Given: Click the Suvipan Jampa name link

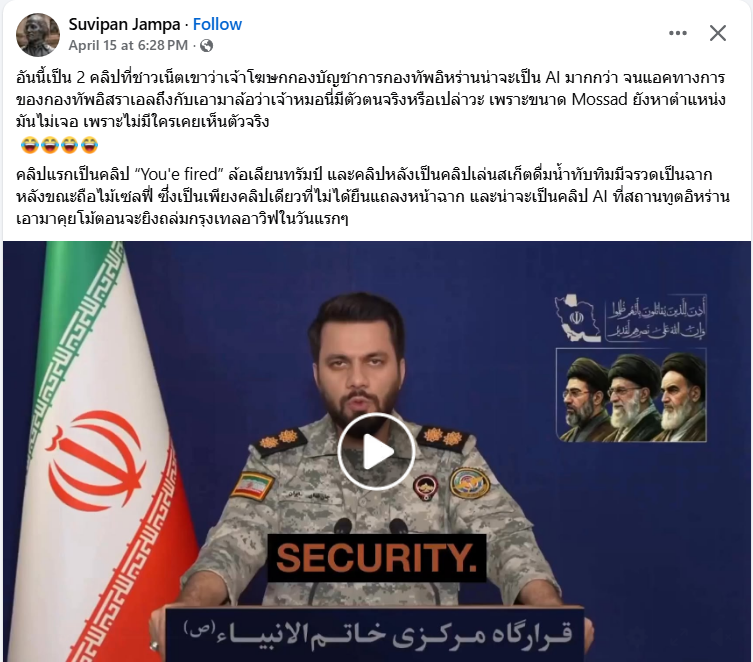Looking at the screenshot, I should (x=124, y=24).
